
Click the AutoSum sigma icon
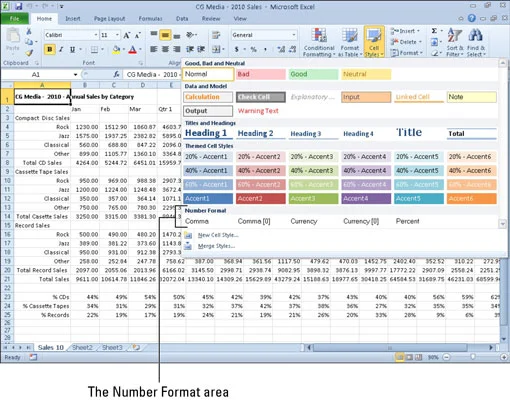(434, 31)
